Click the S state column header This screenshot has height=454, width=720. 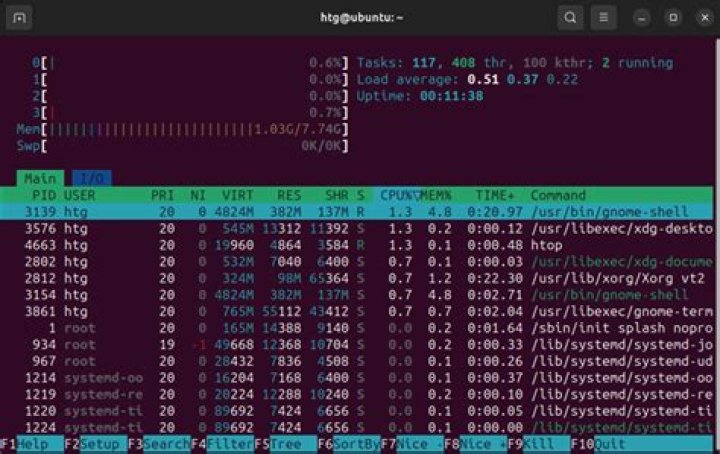360,196
